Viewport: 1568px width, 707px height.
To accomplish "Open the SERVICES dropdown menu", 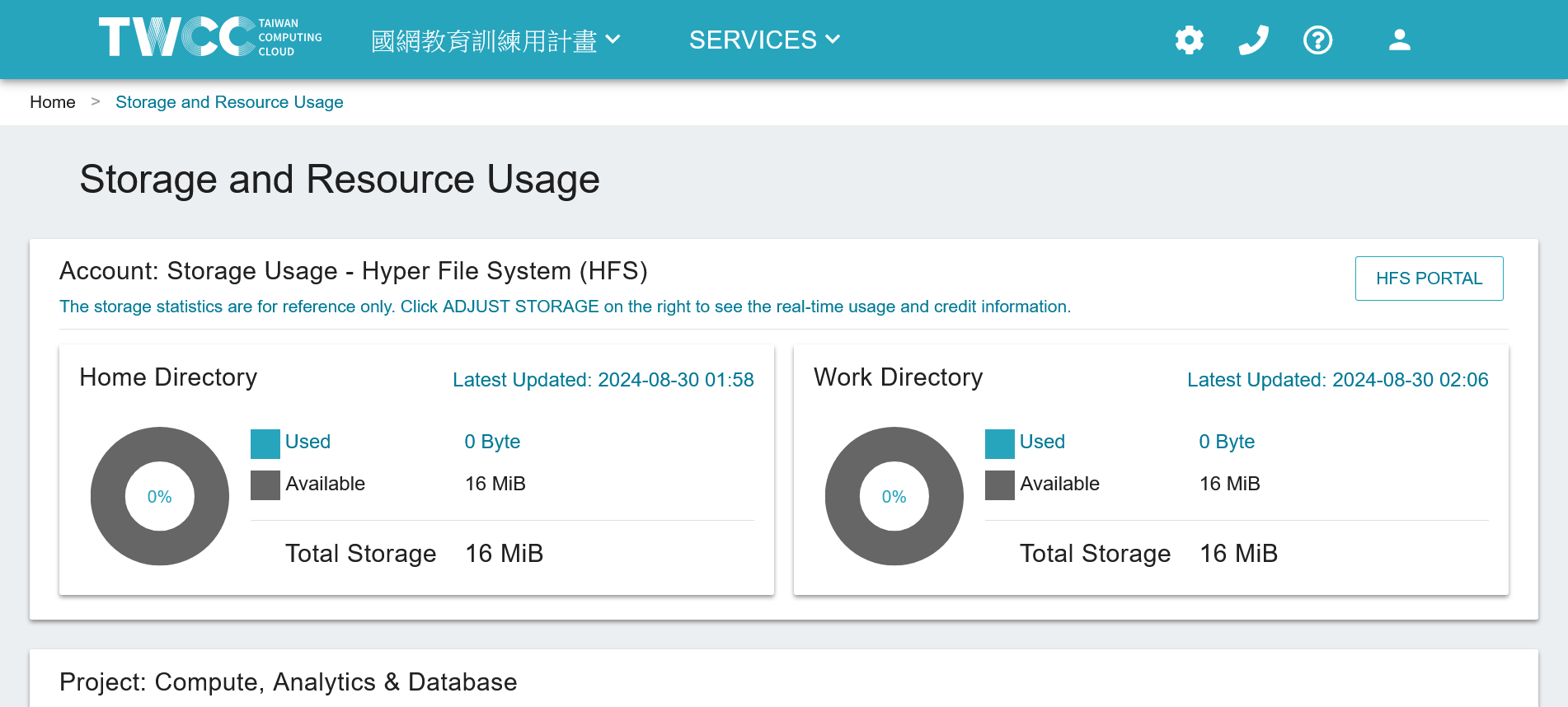I will click(x=764, y=40).
